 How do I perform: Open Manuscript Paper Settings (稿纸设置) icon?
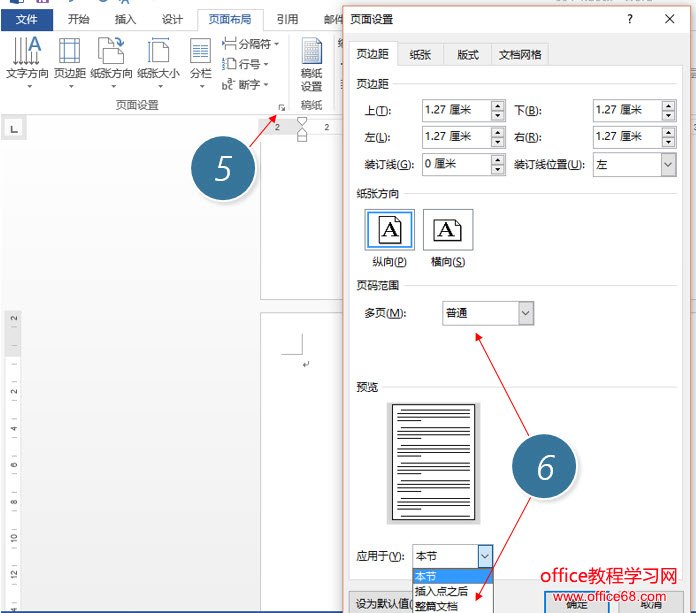tap(312, 65)
